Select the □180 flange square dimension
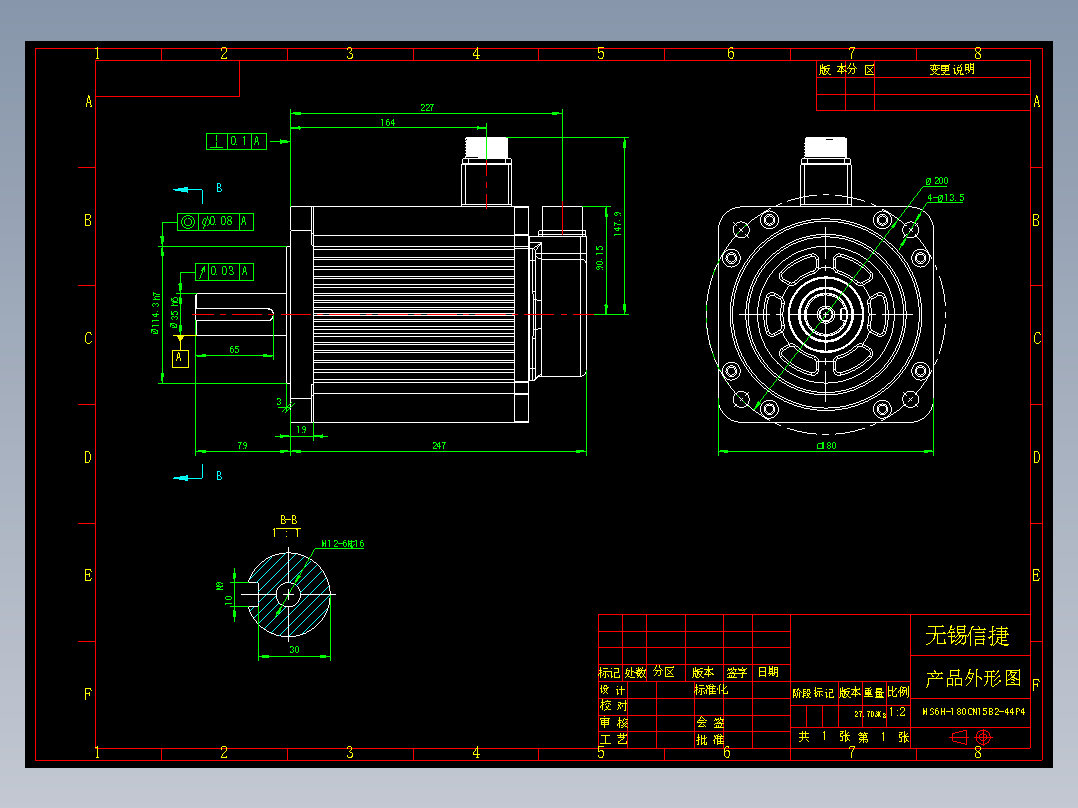Viewport: 1078px width, 808px height. pos(826,446)
